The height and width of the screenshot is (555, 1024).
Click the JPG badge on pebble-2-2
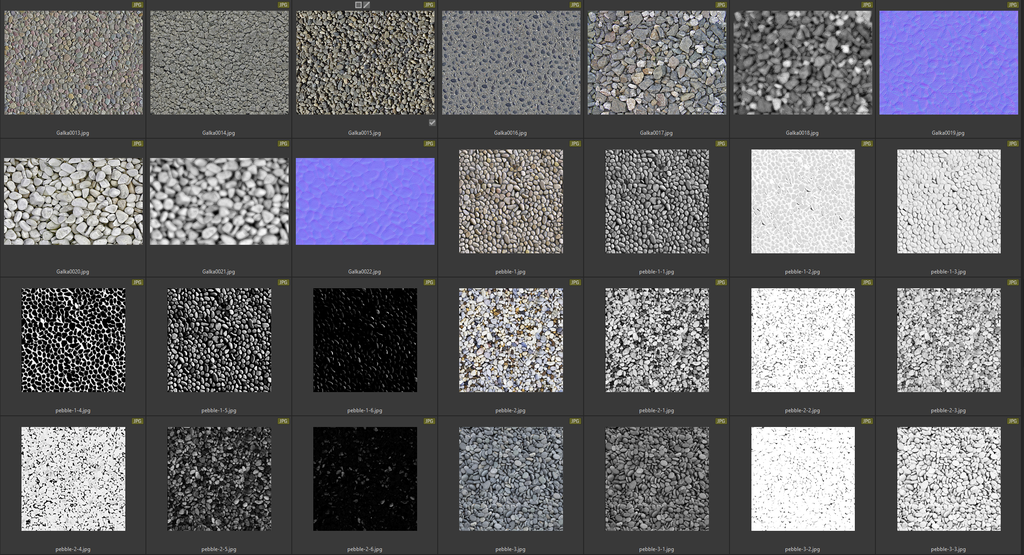867,283
